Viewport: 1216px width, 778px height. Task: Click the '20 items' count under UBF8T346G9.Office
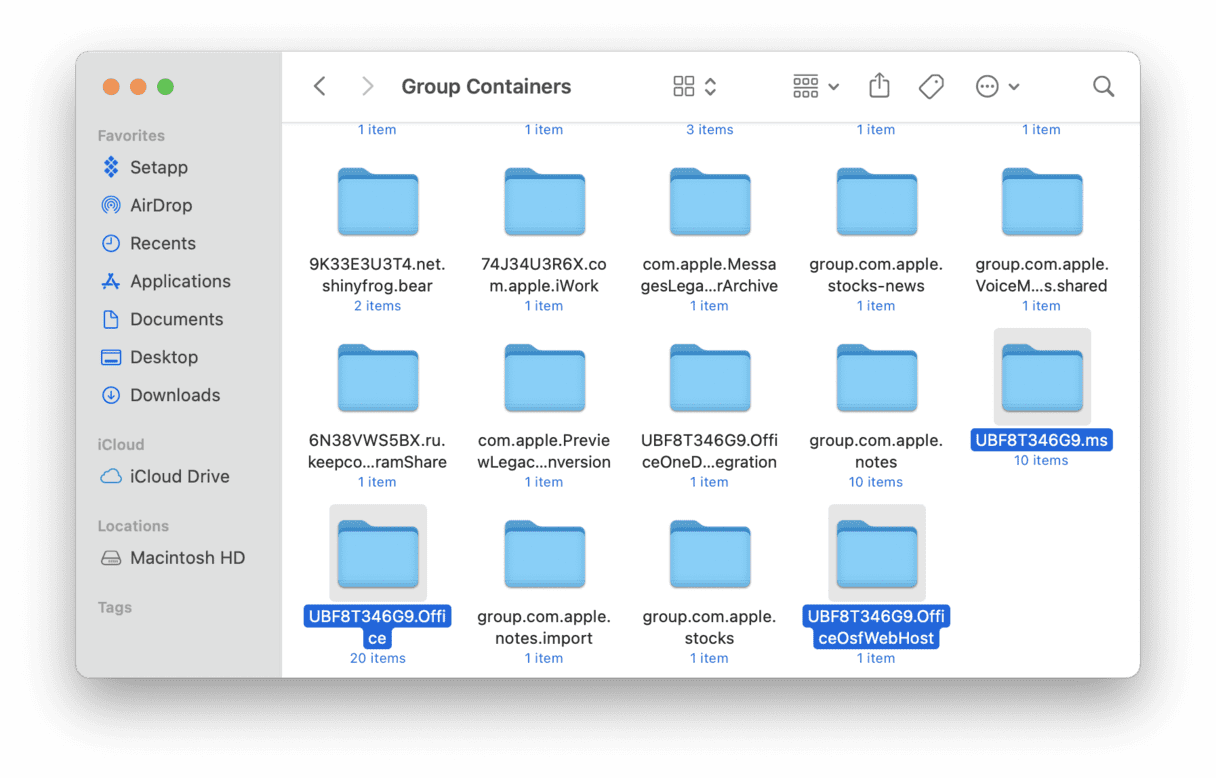(x=378, y=658)
